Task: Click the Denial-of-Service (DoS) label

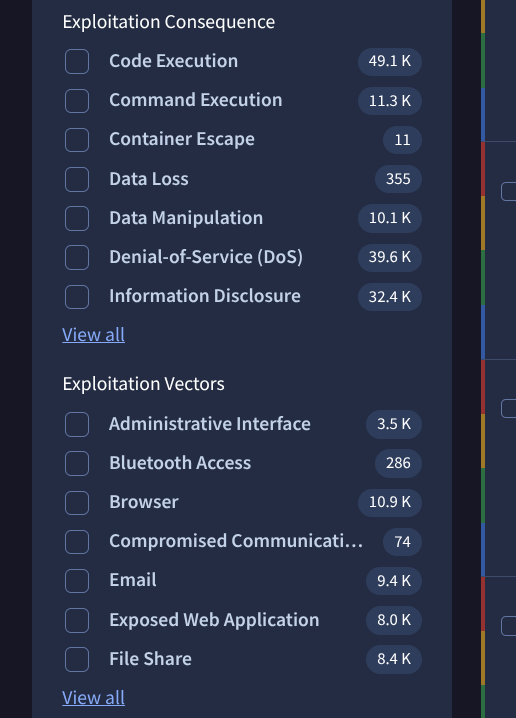Action: [206, 257]
